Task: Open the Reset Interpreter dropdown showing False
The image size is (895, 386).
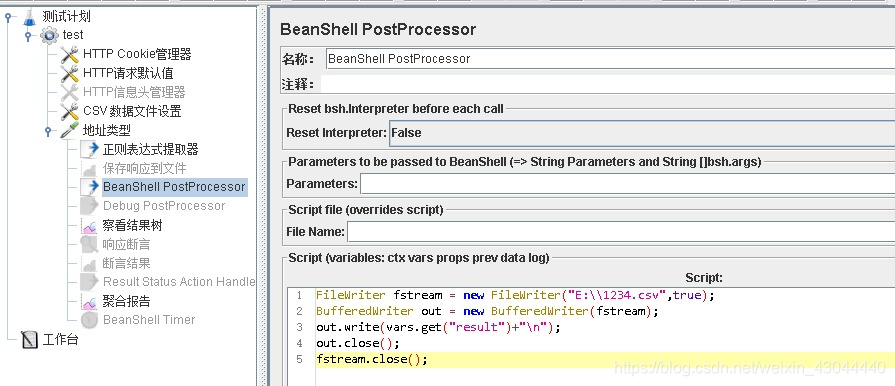Action: [642, 133]
